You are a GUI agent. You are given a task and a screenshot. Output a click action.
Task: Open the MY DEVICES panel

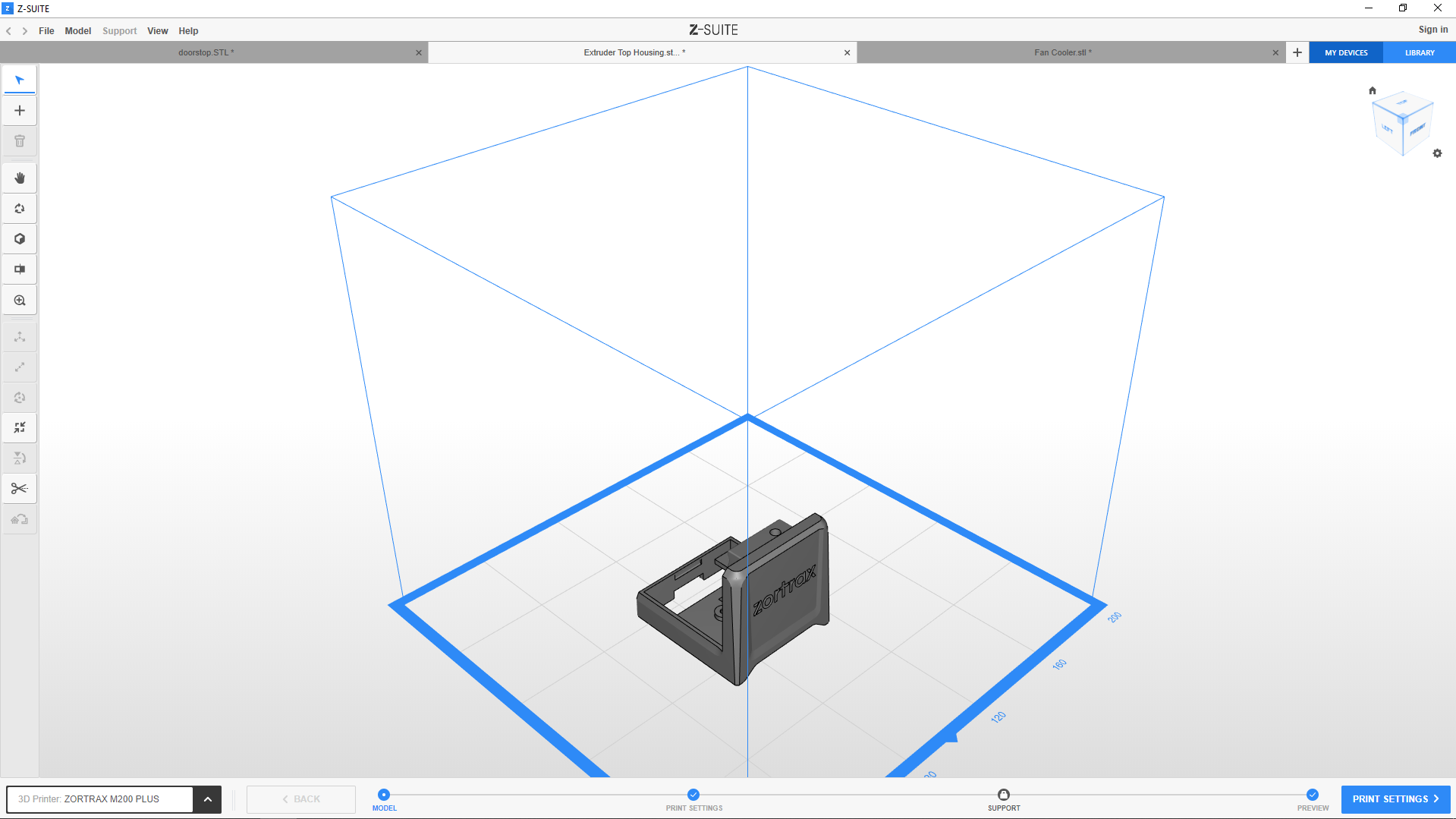(1346, 53)
